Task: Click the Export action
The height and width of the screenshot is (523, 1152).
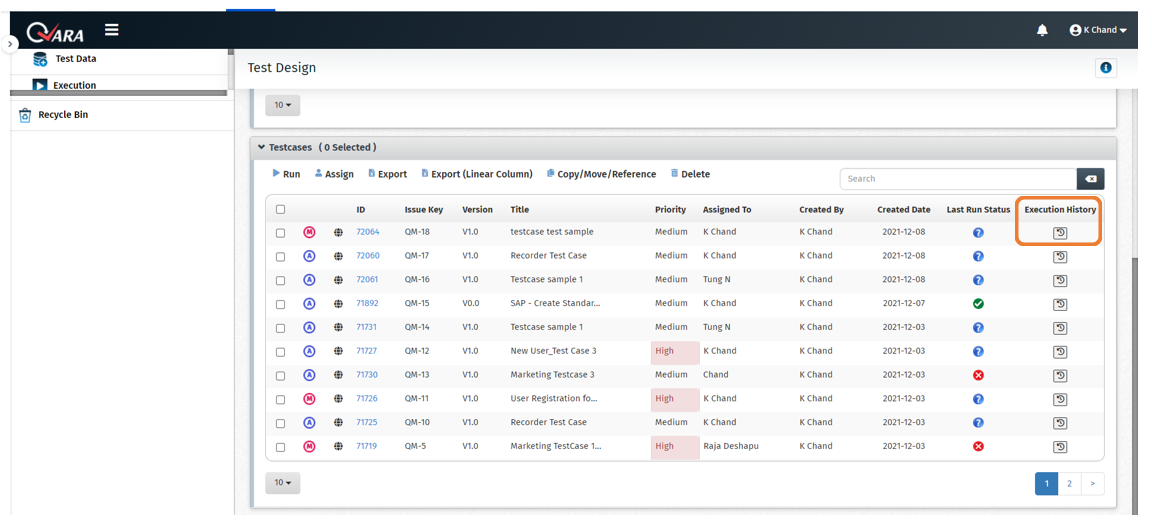Action: tap(387, 174)
